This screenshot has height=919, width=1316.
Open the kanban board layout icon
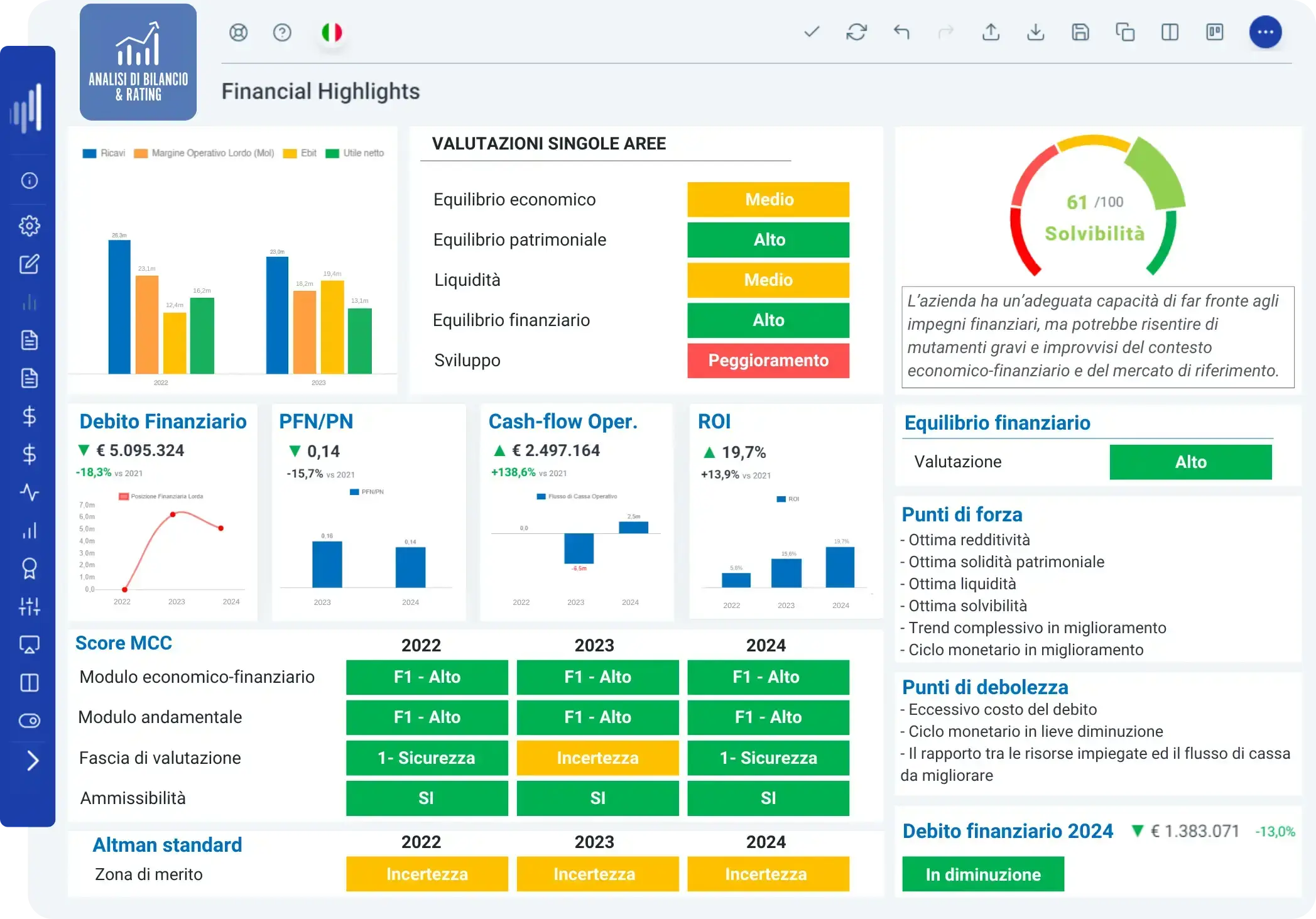[1214, 31]
